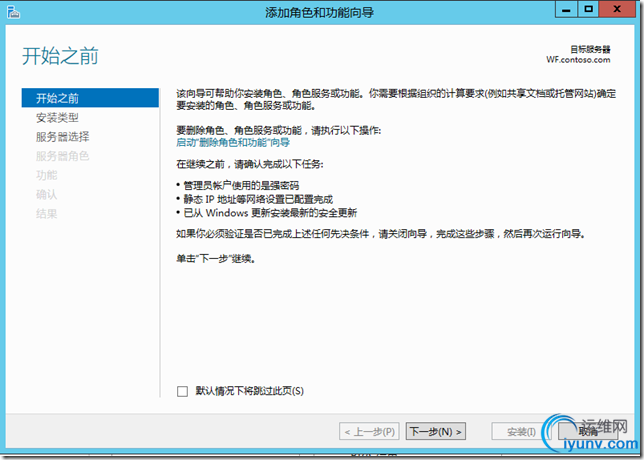
Task: Click the 开始之前 page heading
Action: pos(60,56)
